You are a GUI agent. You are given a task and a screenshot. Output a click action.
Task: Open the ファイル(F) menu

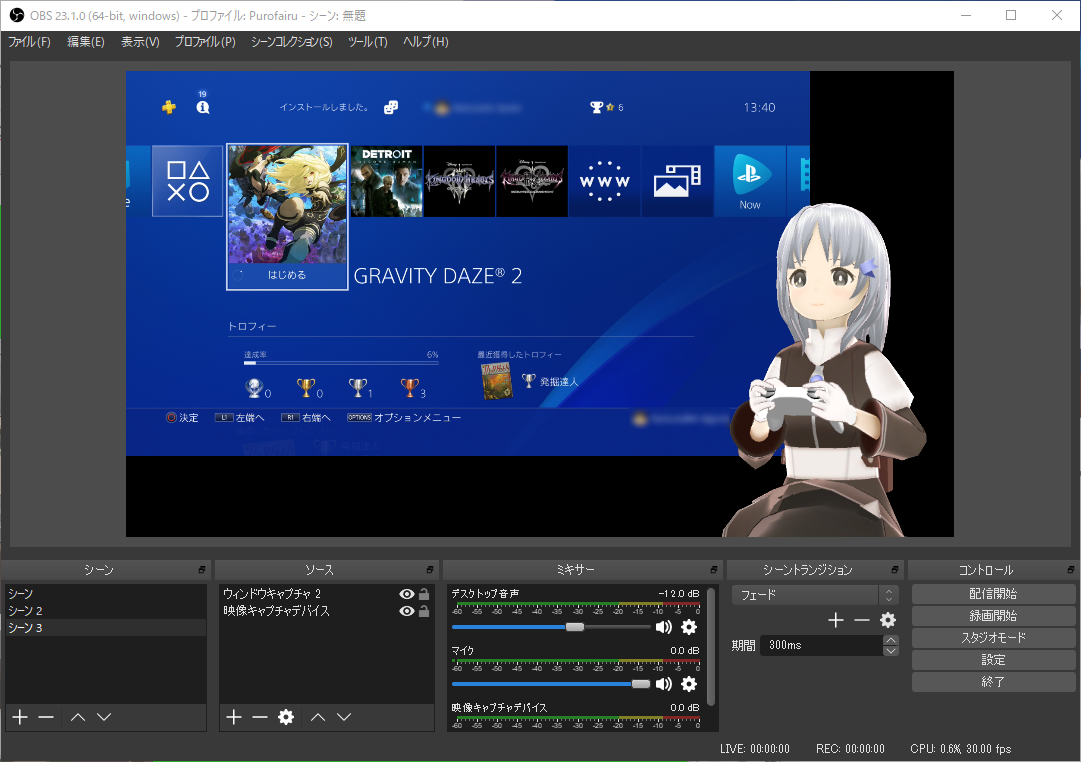(29, 42)
